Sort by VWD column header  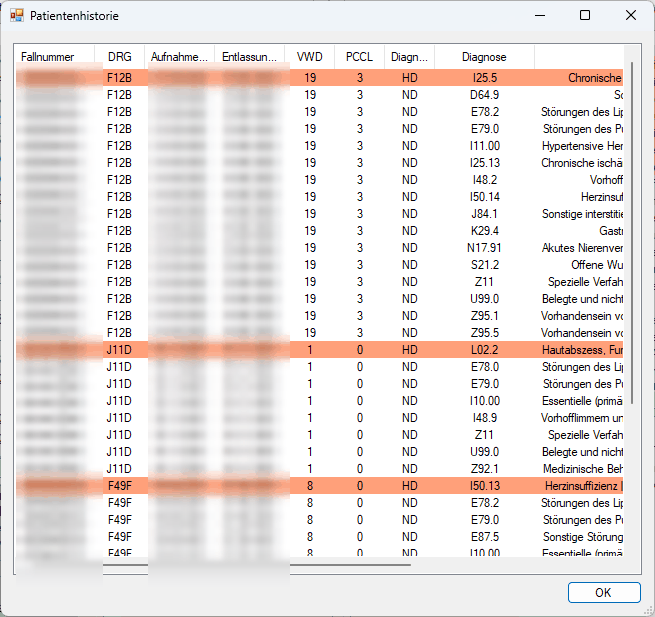[x=310, y=57]
